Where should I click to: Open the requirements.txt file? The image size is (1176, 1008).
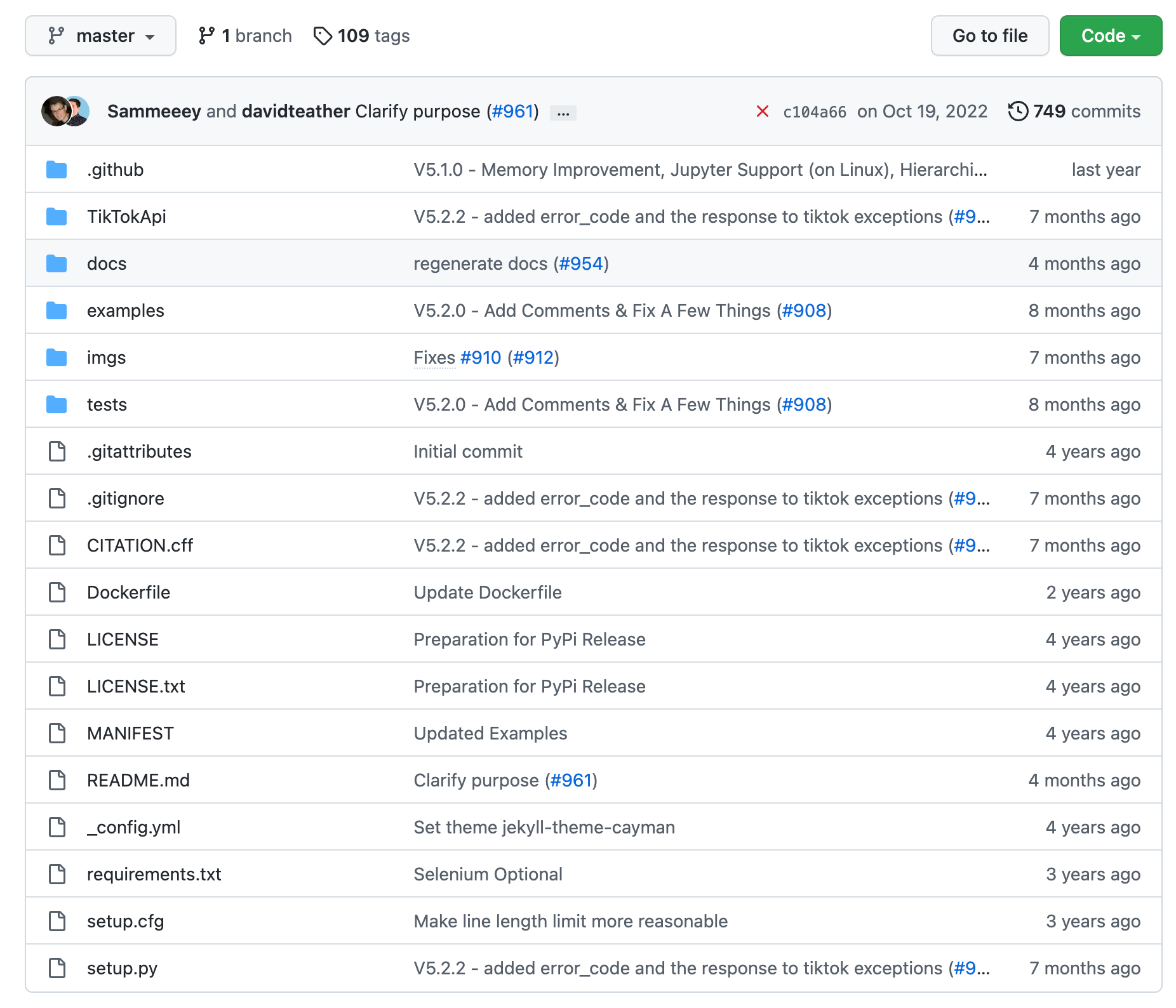point(154,874)
